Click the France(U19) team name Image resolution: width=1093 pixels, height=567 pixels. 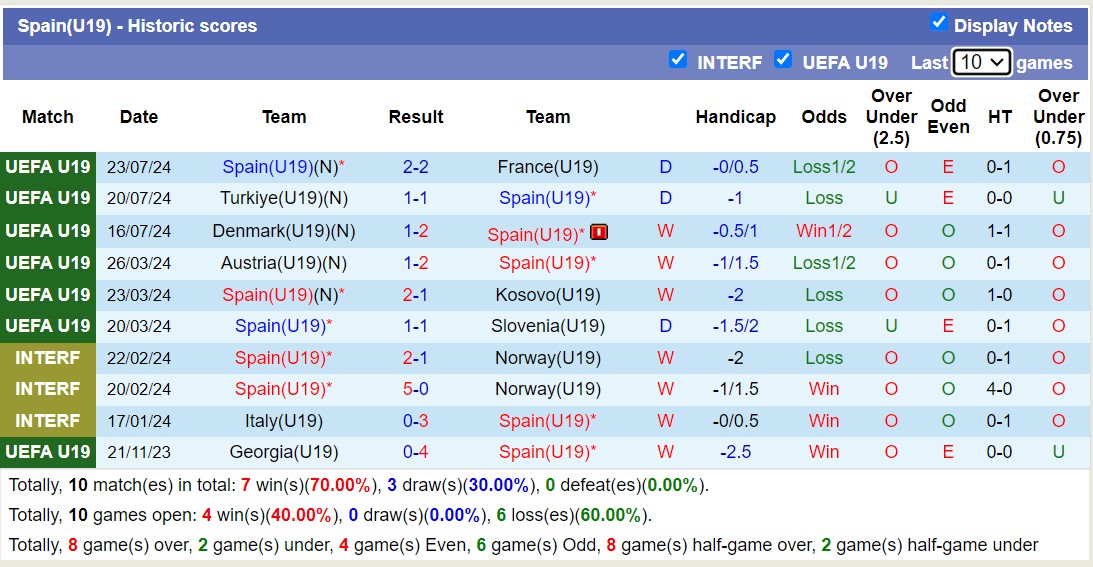(x=548, y=167)
